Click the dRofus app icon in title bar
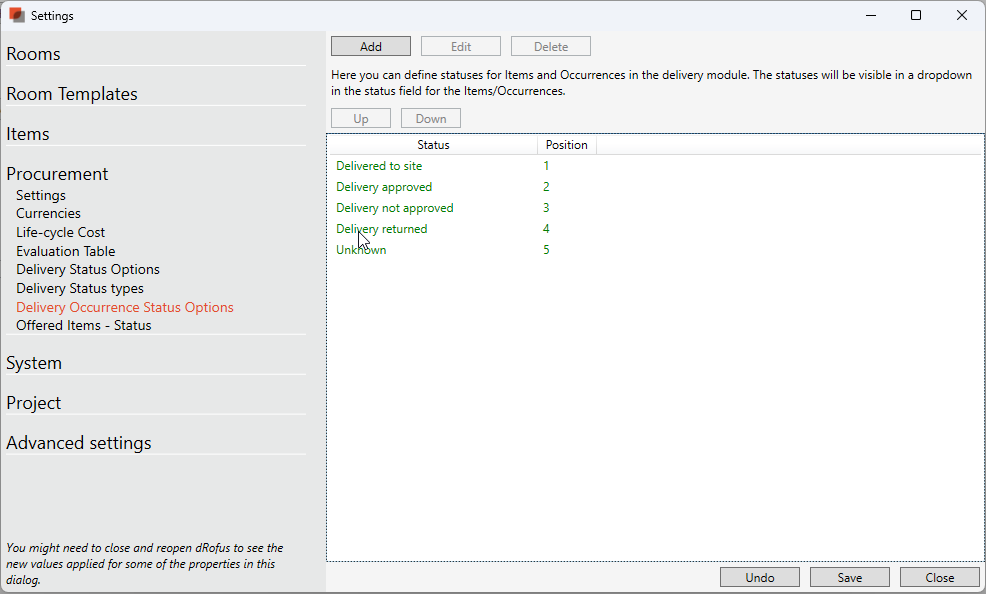Viewport: 986px width, 594px height. [17, 16]
